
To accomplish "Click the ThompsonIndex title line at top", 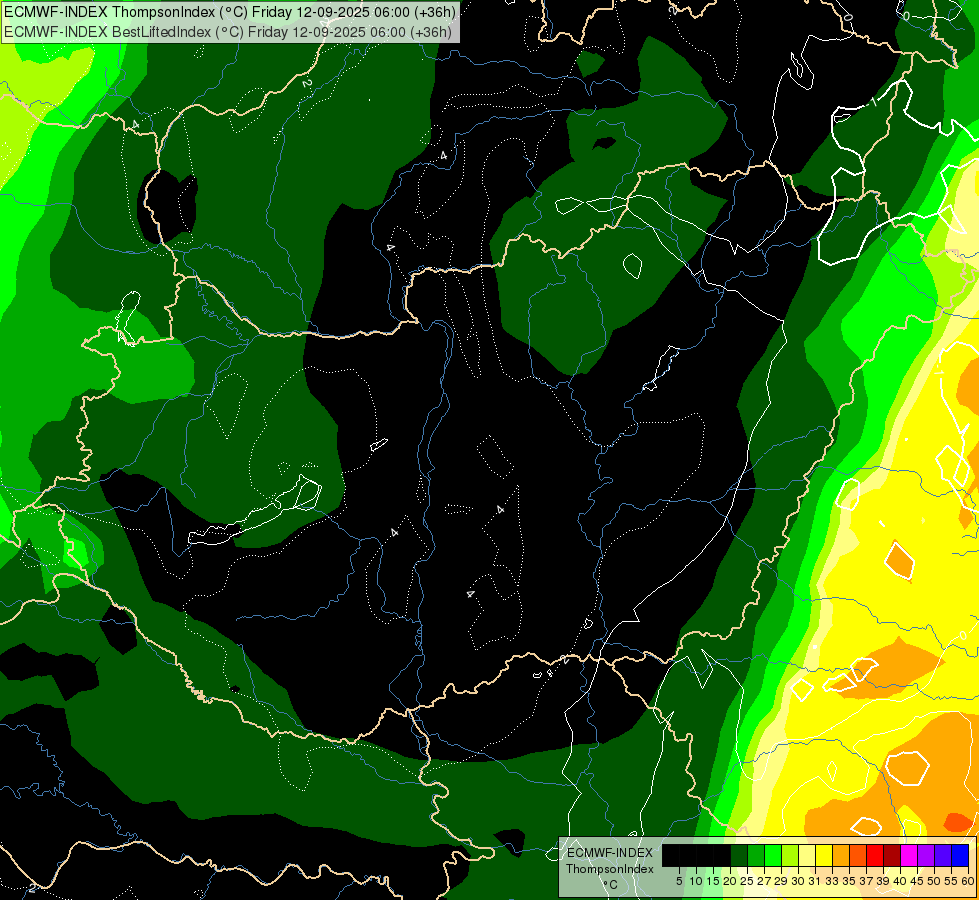I will [x=230, y=11].
